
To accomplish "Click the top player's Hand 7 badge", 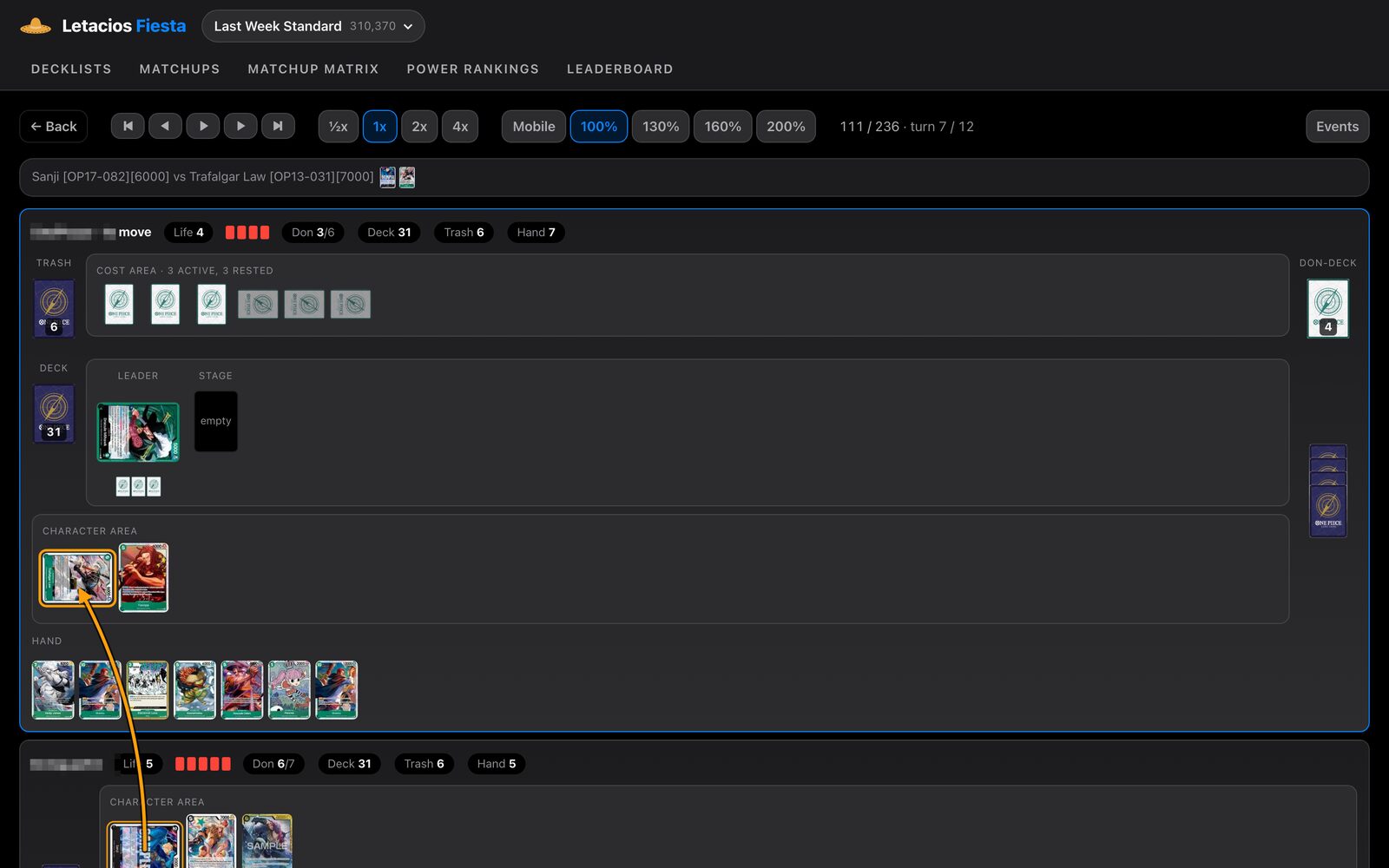I will [536, 232].
